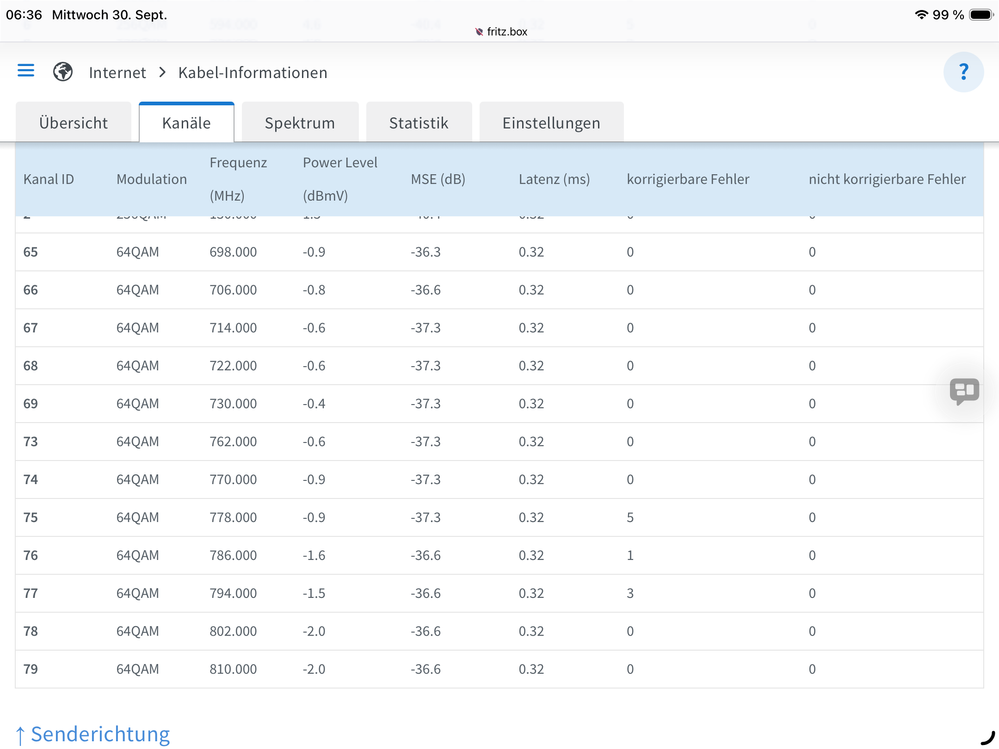
Task: Jump to the Senderichtung section heading
Action: (x=92, y=734)
